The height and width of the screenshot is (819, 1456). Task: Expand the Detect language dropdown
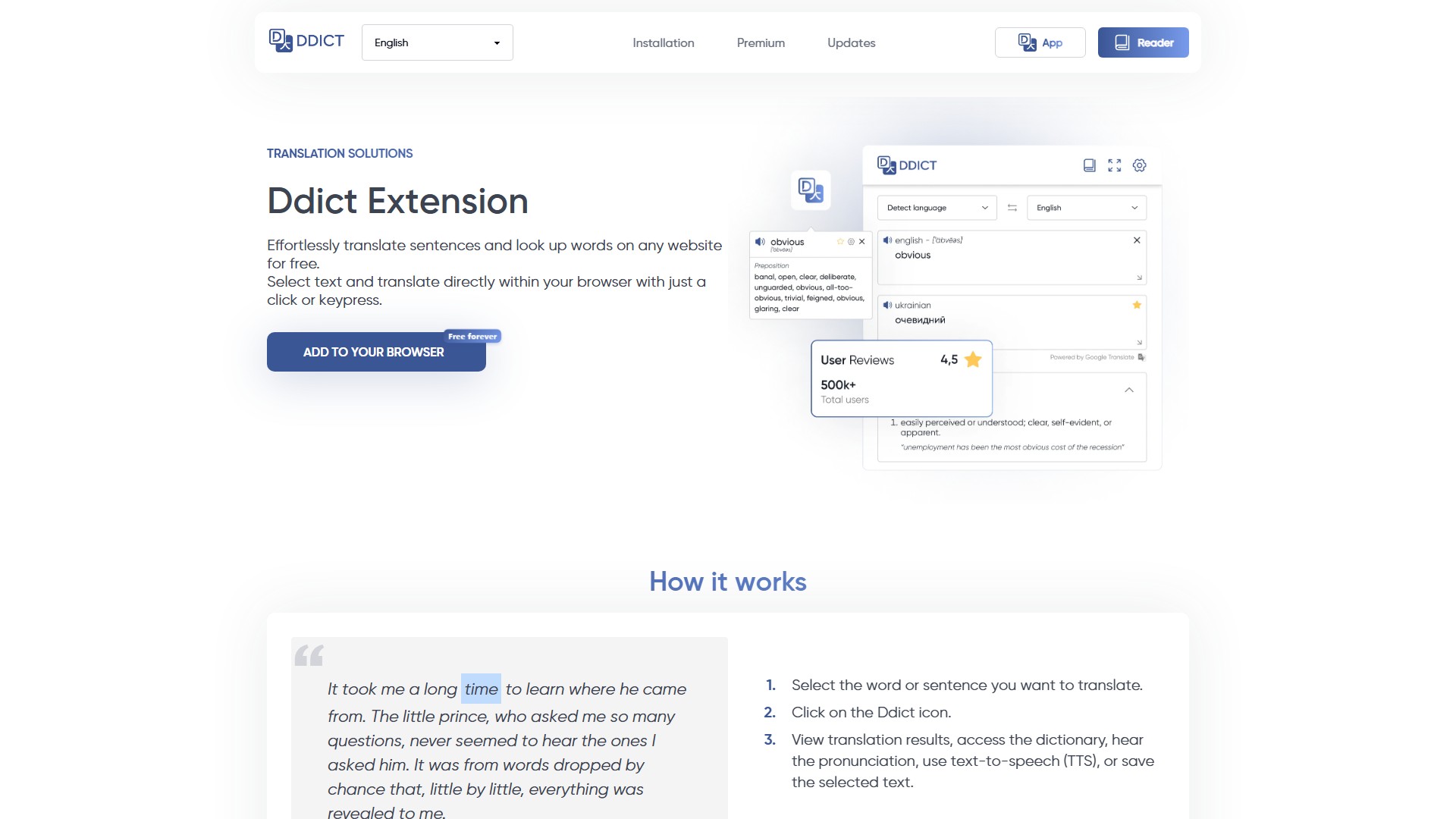[x=937, y=208]
